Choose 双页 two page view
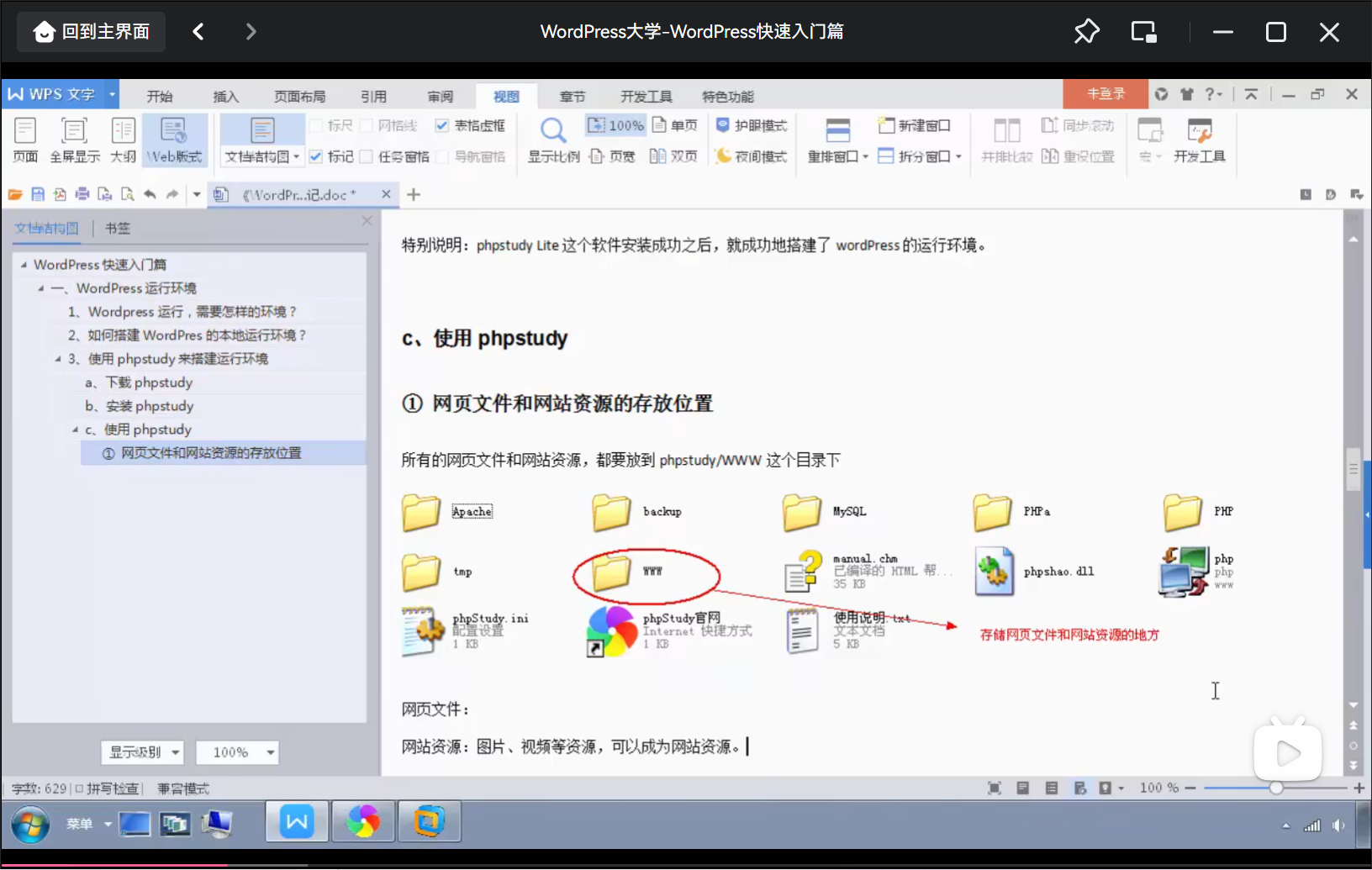Screen dimensions: 1372x870 coord(673,156)
